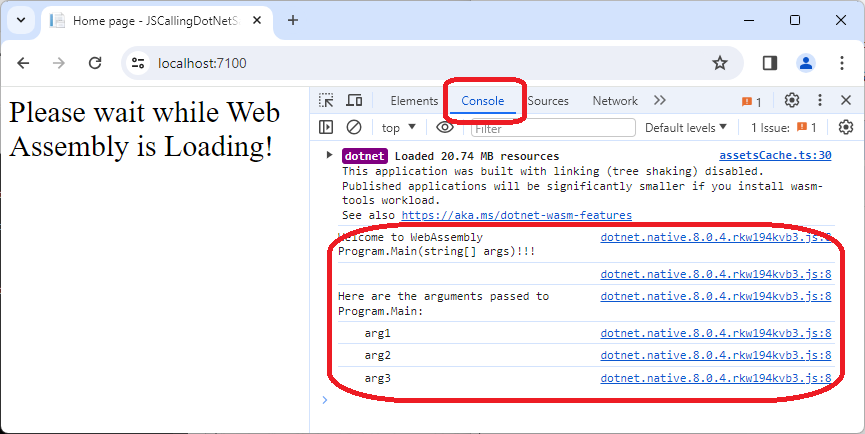Open console settings gear

tap(846, 127)
